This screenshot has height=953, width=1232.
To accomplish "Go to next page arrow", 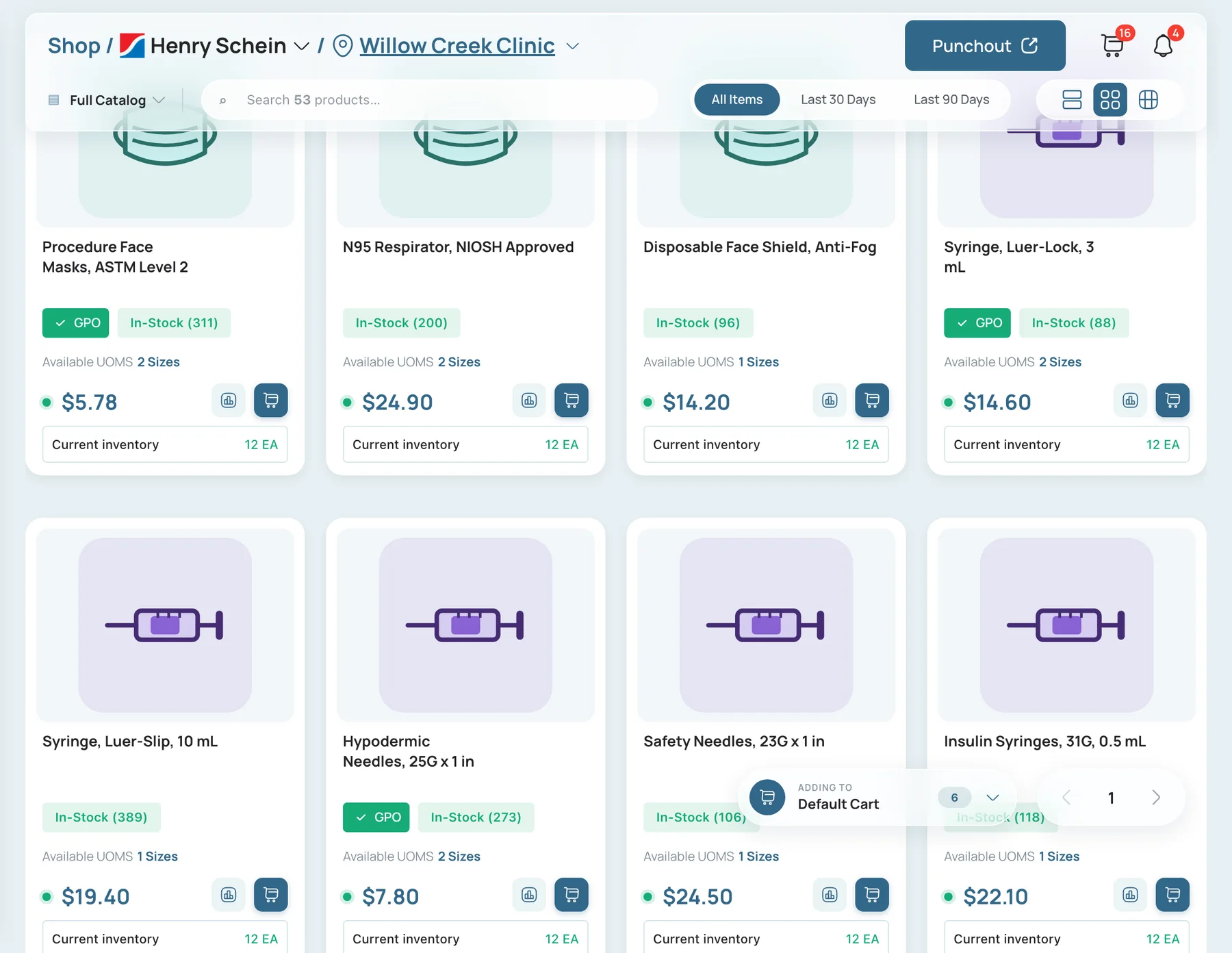I will 1156,798.
